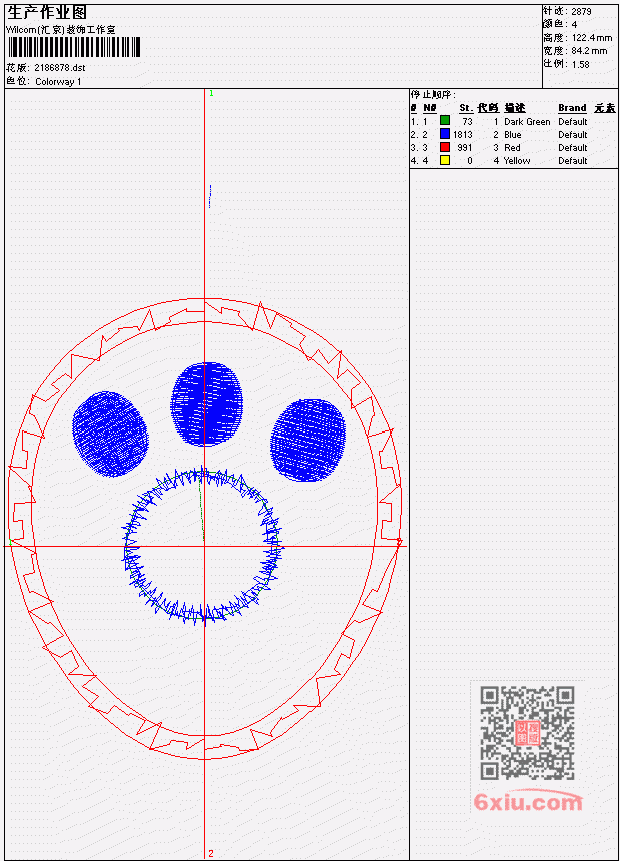
Task: Click 'Default' brand in the Blue row
Action: [573, 135]
